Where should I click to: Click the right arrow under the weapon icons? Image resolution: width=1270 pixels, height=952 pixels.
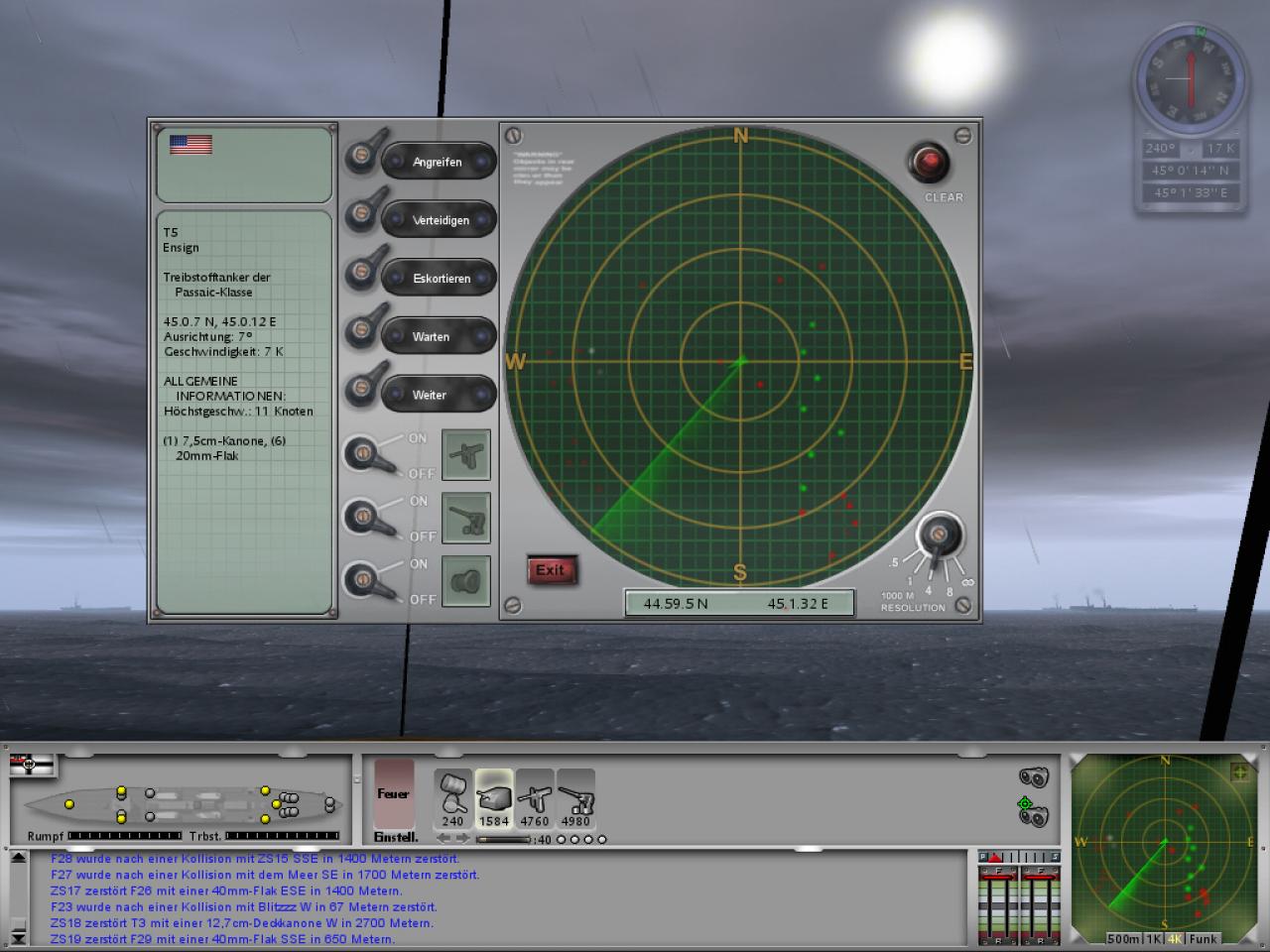pyautogui.click(x=463, y=839)
